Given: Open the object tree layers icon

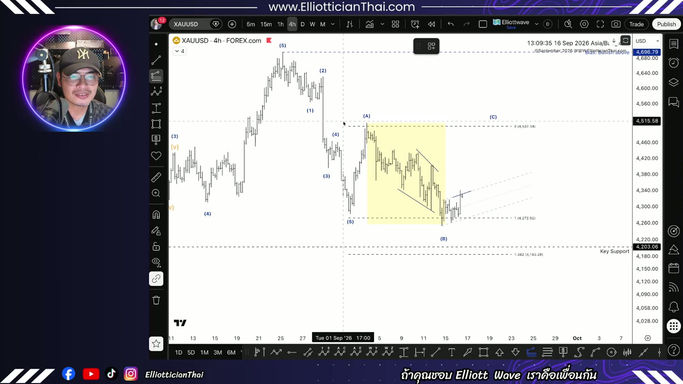Looking at the screenshot, I should pos(673,82).
